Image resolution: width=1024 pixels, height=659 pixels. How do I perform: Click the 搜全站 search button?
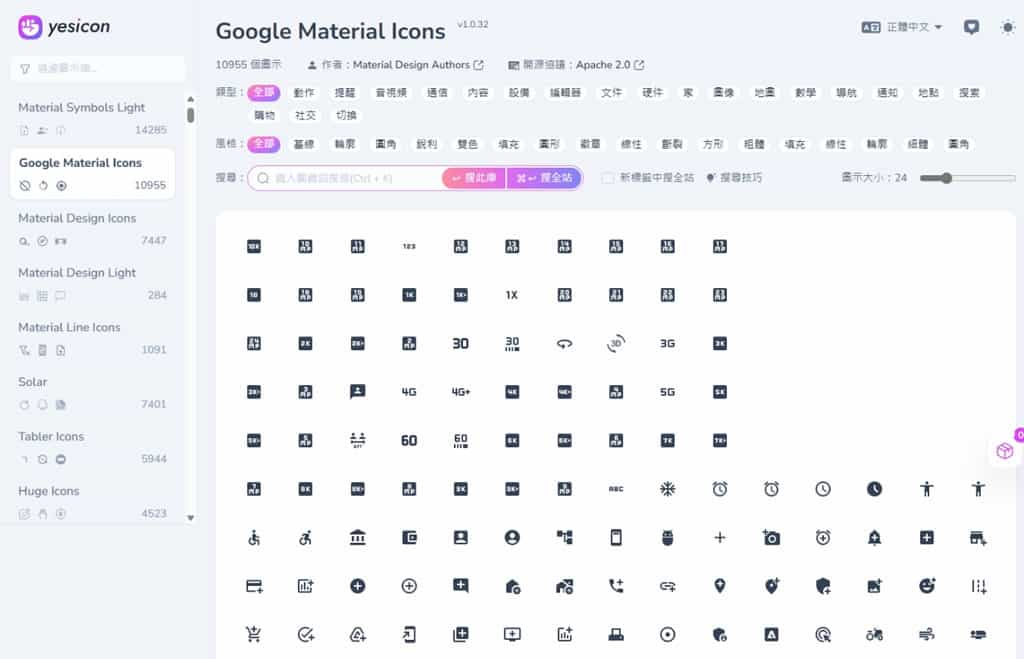coord(543,178)
